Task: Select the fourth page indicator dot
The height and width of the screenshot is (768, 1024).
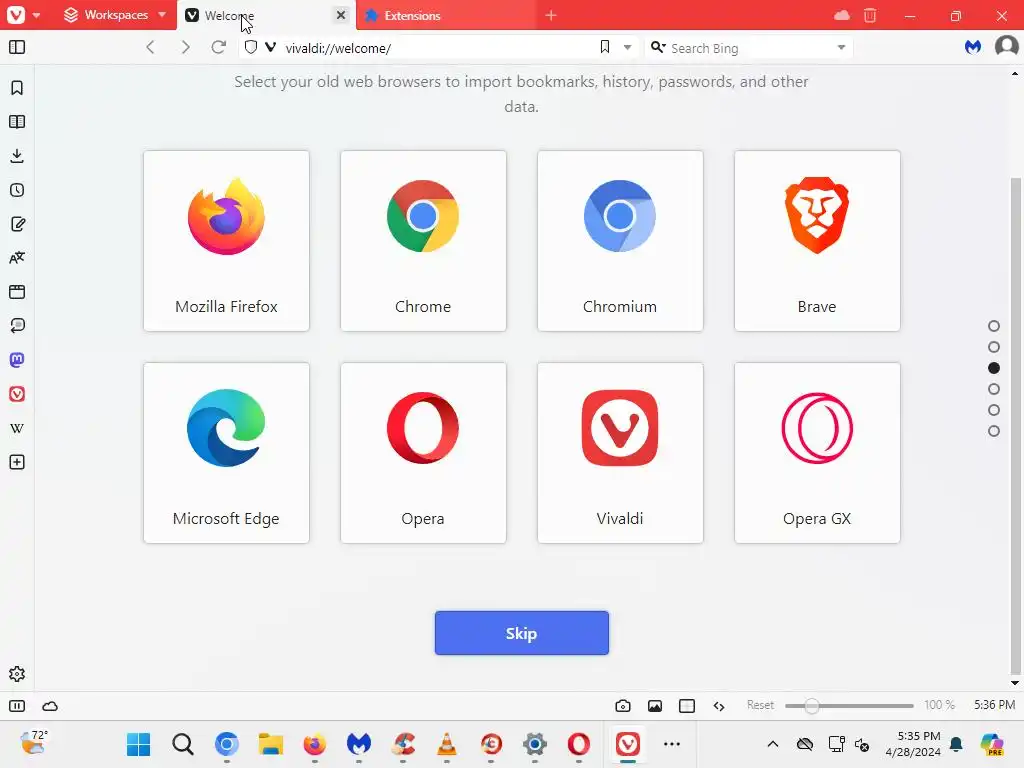Action: click(x=994, y=389)
